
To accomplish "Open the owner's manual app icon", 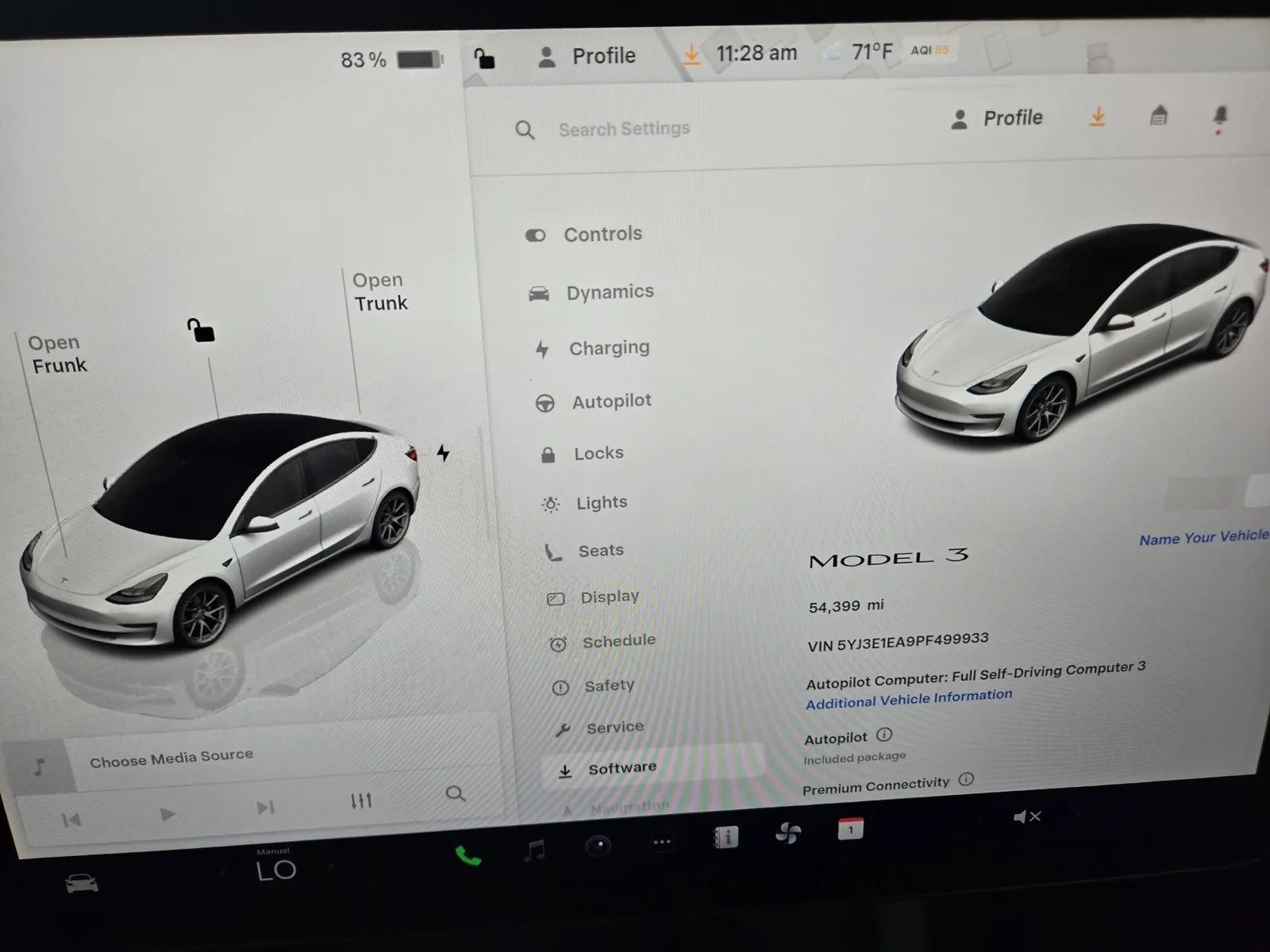I will [x=725, y=837].
